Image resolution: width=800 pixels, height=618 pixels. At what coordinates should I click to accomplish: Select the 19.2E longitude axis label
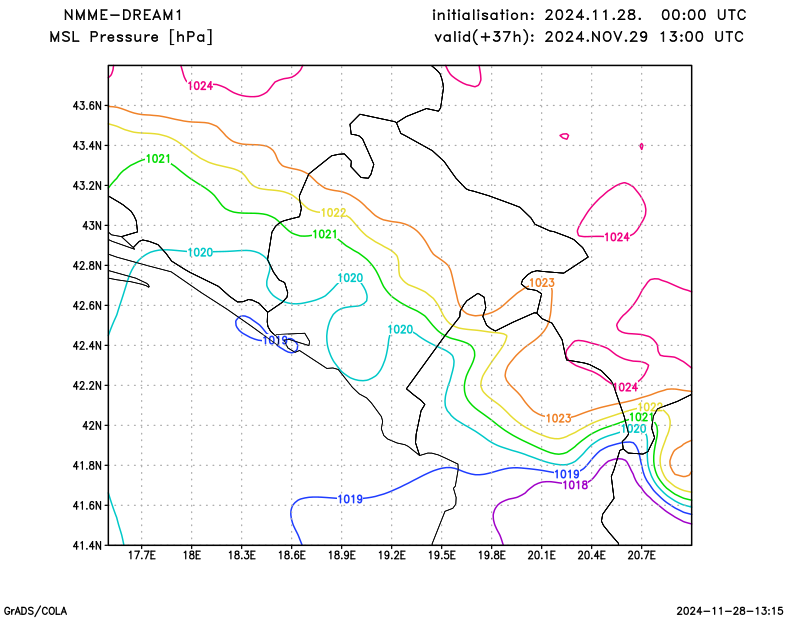pos(392,555)
